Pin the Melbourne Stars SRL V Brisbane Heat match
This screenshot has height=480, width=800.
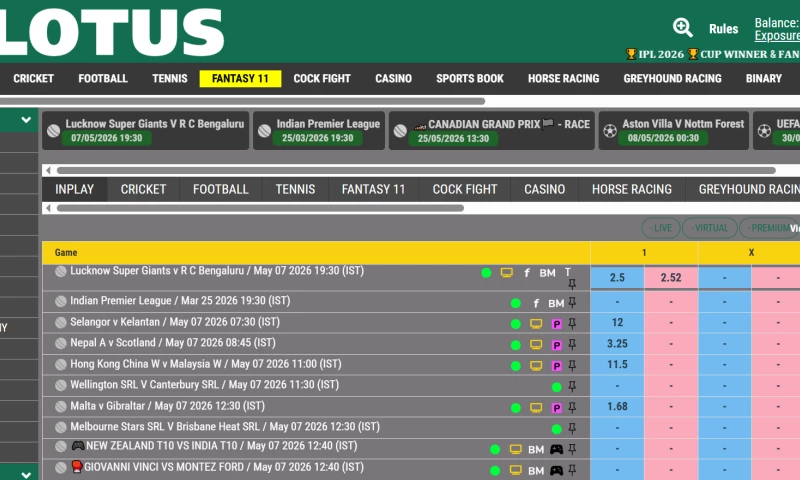click(x=572, y=428)
